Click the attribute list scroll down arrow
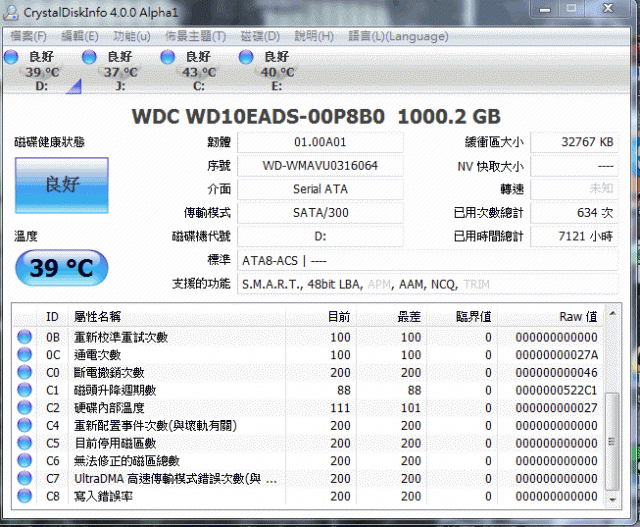This screenshot has height=527, width=640. tap(612, 500)
